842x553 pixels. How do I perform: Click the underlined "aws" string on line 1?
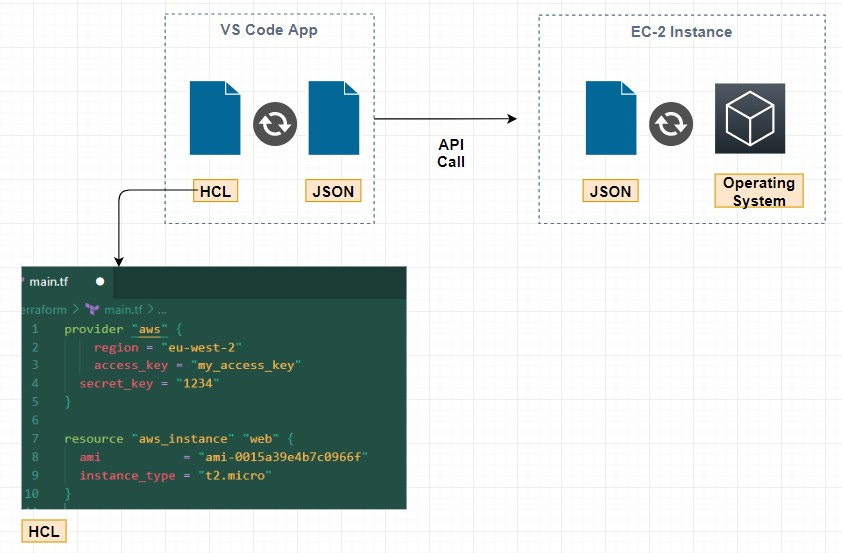pyautogui.click(x=150, y=329)
